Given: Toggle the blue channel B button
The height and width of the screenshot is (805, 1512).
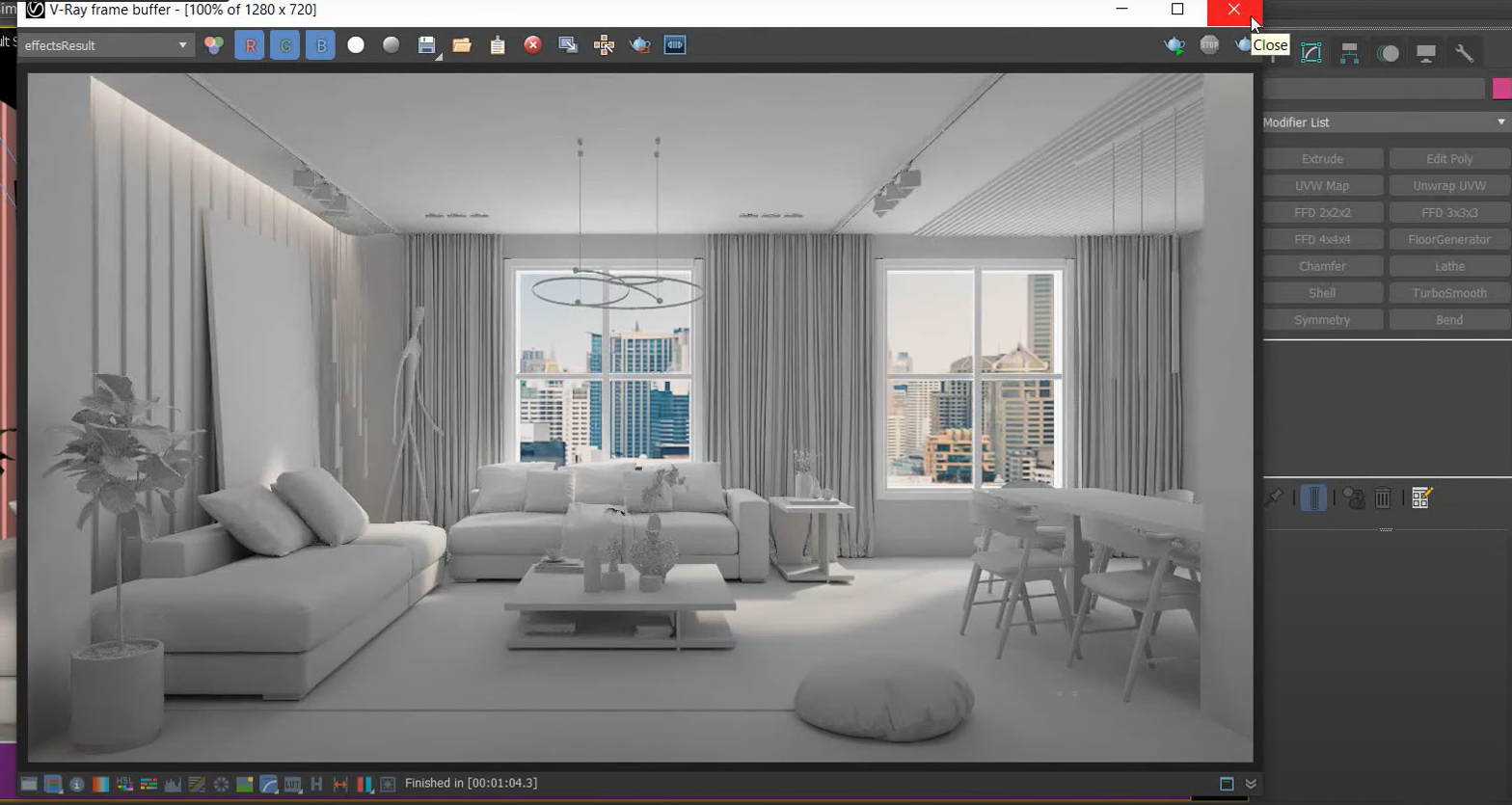Looking at the screenshot, I should pyautogui.click(x=320, y=45).
